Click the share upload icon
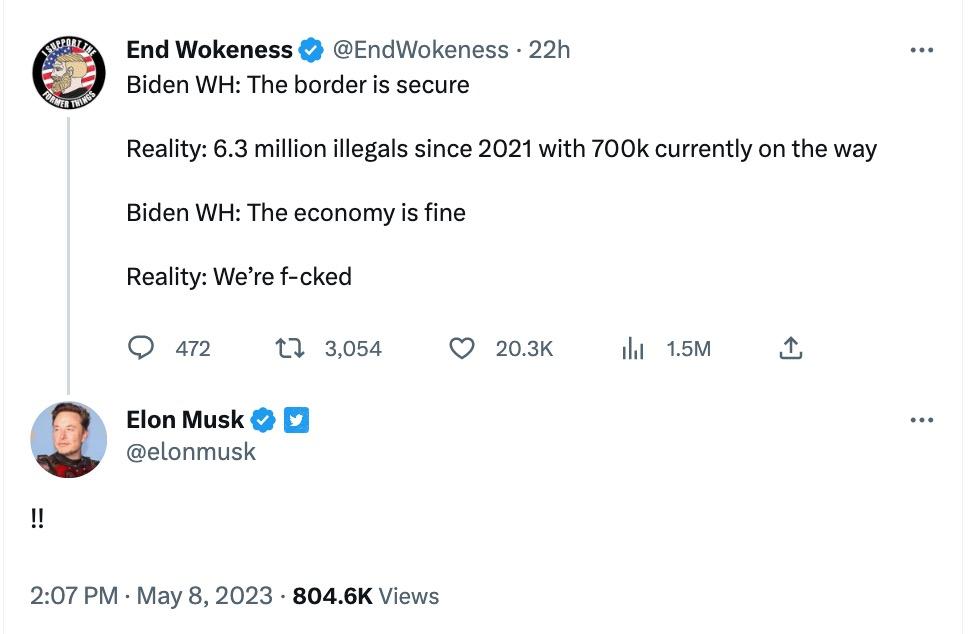This screenshot has height=634, width=970. 791,348
